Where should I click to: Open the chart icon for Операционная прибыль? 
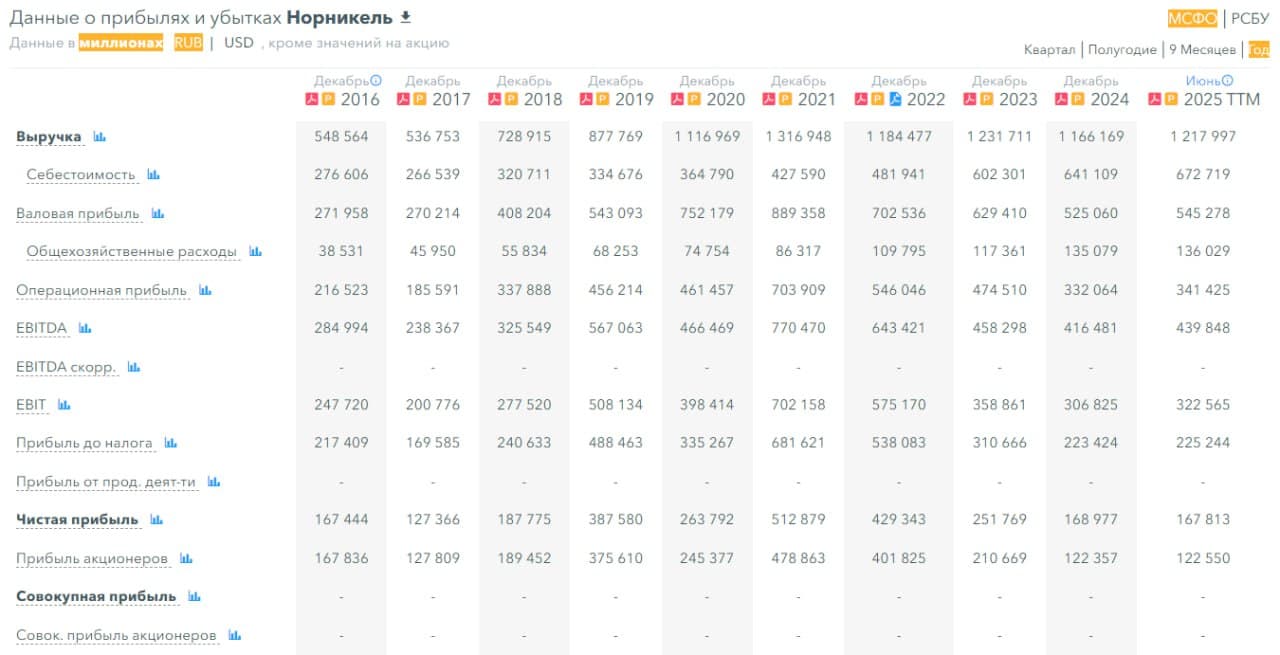(205, 290)
